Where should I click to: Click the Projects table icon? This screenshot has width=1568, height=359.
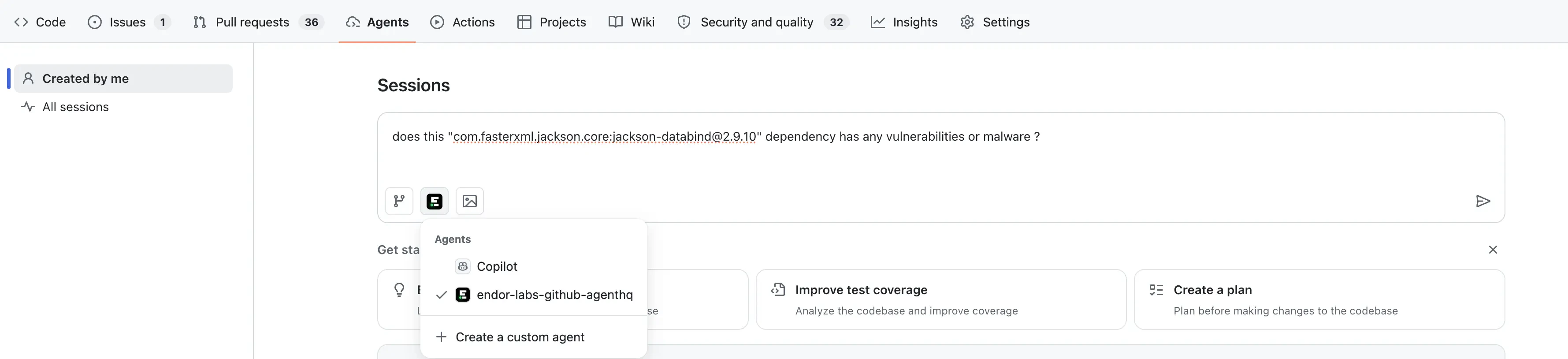524,22
